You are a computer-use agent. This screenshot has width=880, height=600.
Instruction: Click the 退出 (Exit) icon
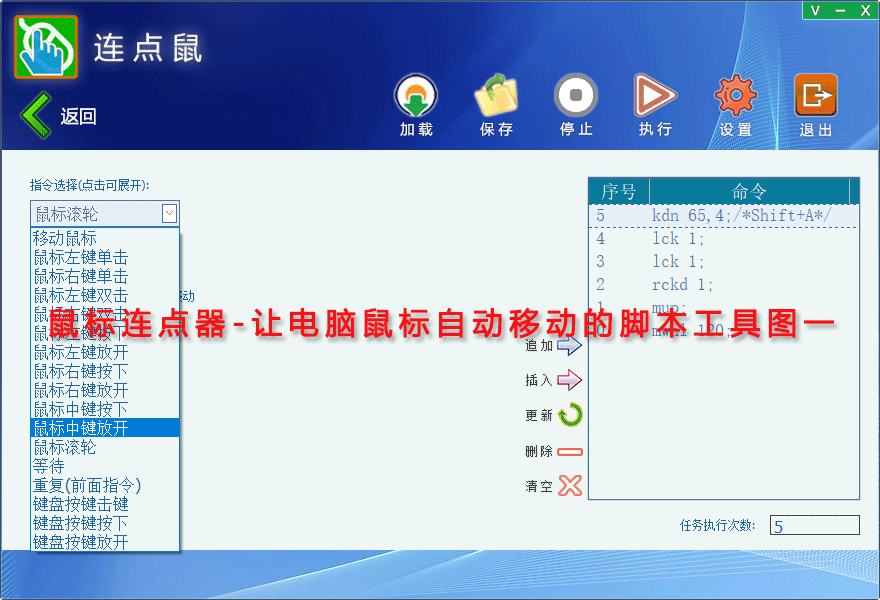[815, 97]
